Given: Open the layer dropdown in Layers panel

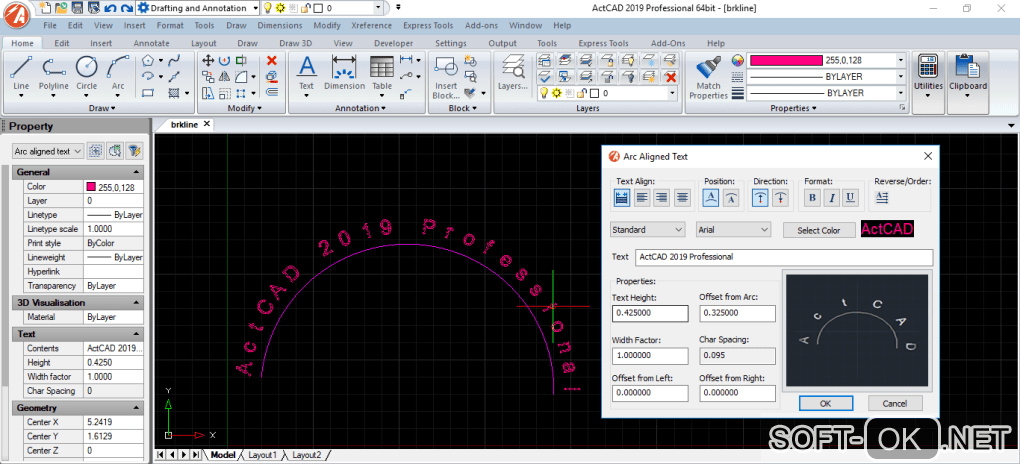Looking at the screenshot, I should (672, 94).
